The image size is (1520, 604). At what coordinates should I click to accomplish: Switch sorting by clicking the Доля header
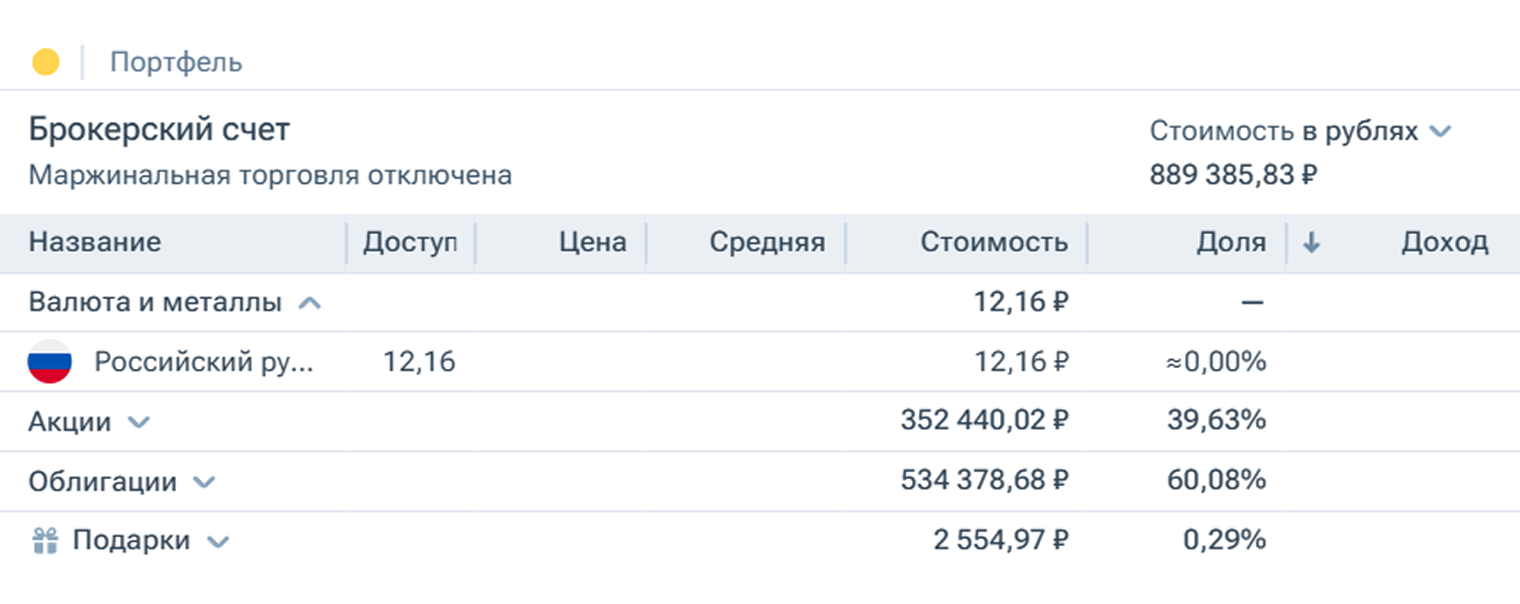1232,241
